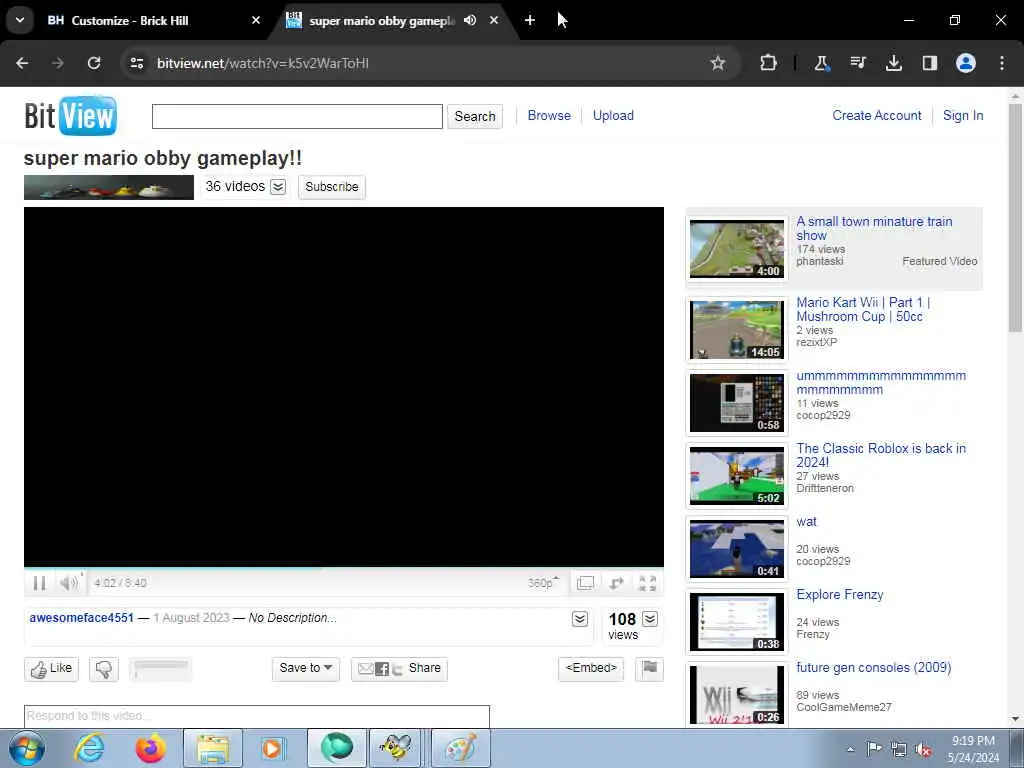Open Explore Frenzy video link
Screen dimensions: 1024x768
(840, 595)
